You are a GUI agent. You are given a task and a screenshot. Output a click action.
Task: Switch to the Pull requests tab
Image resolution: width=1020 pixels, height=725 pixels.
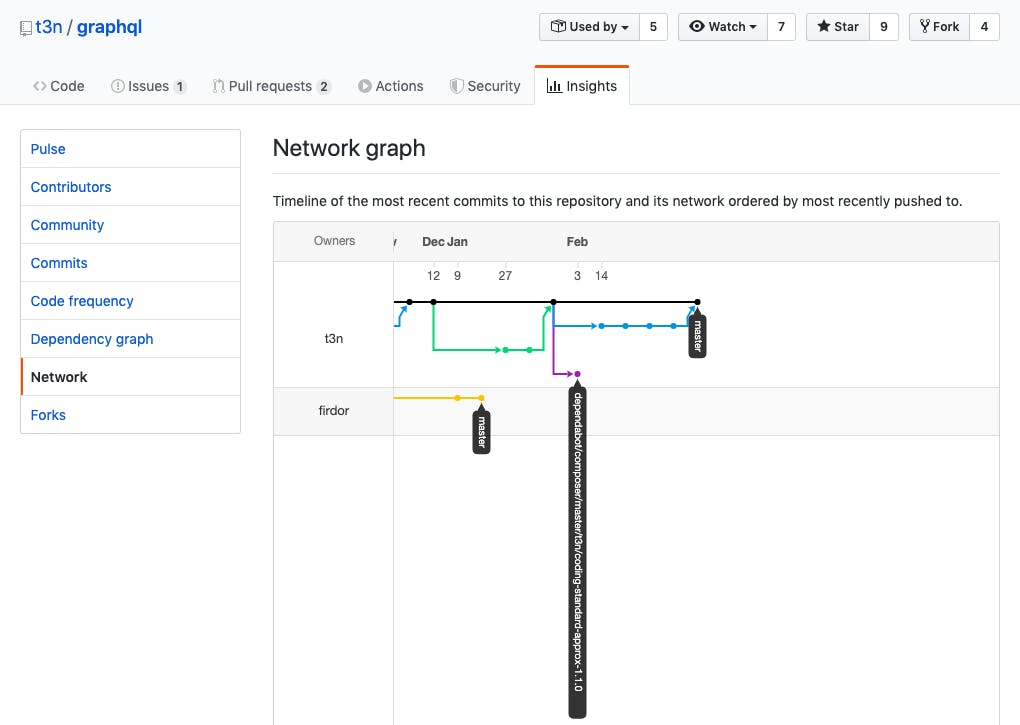pyautogui.click(x=272, y=86)
